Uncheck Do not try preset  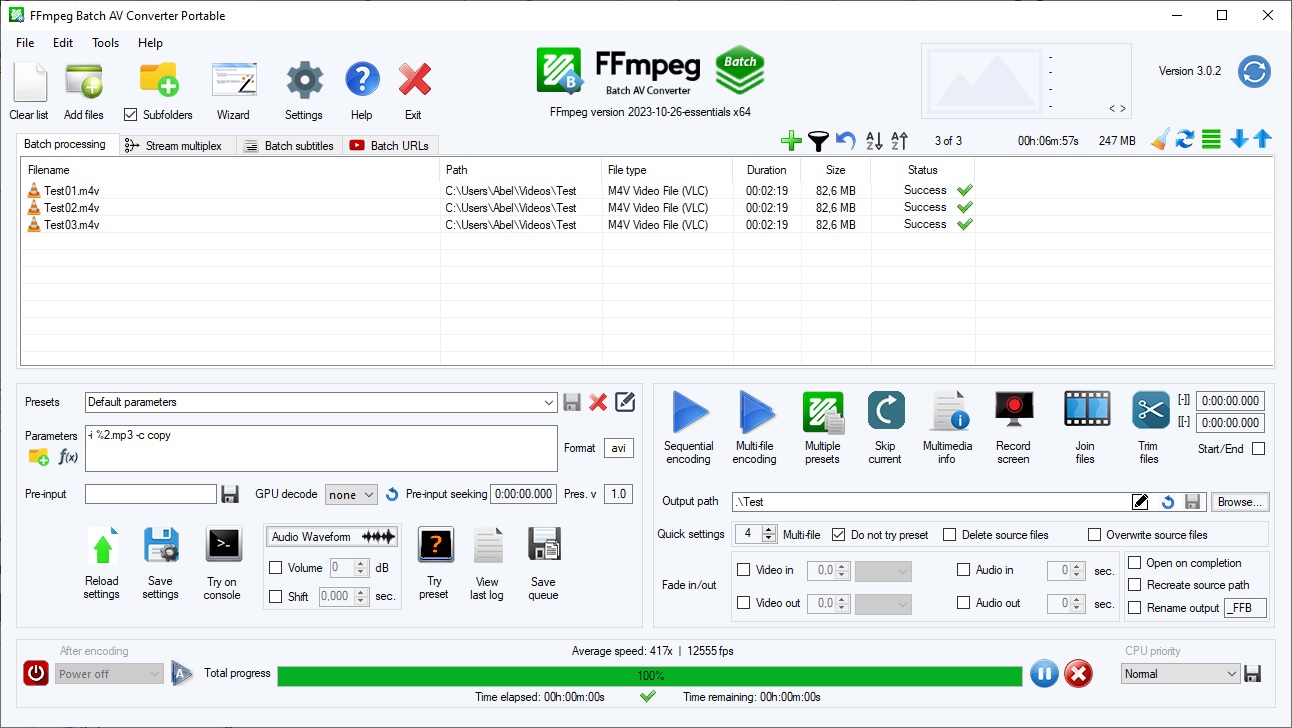[839, 535]
